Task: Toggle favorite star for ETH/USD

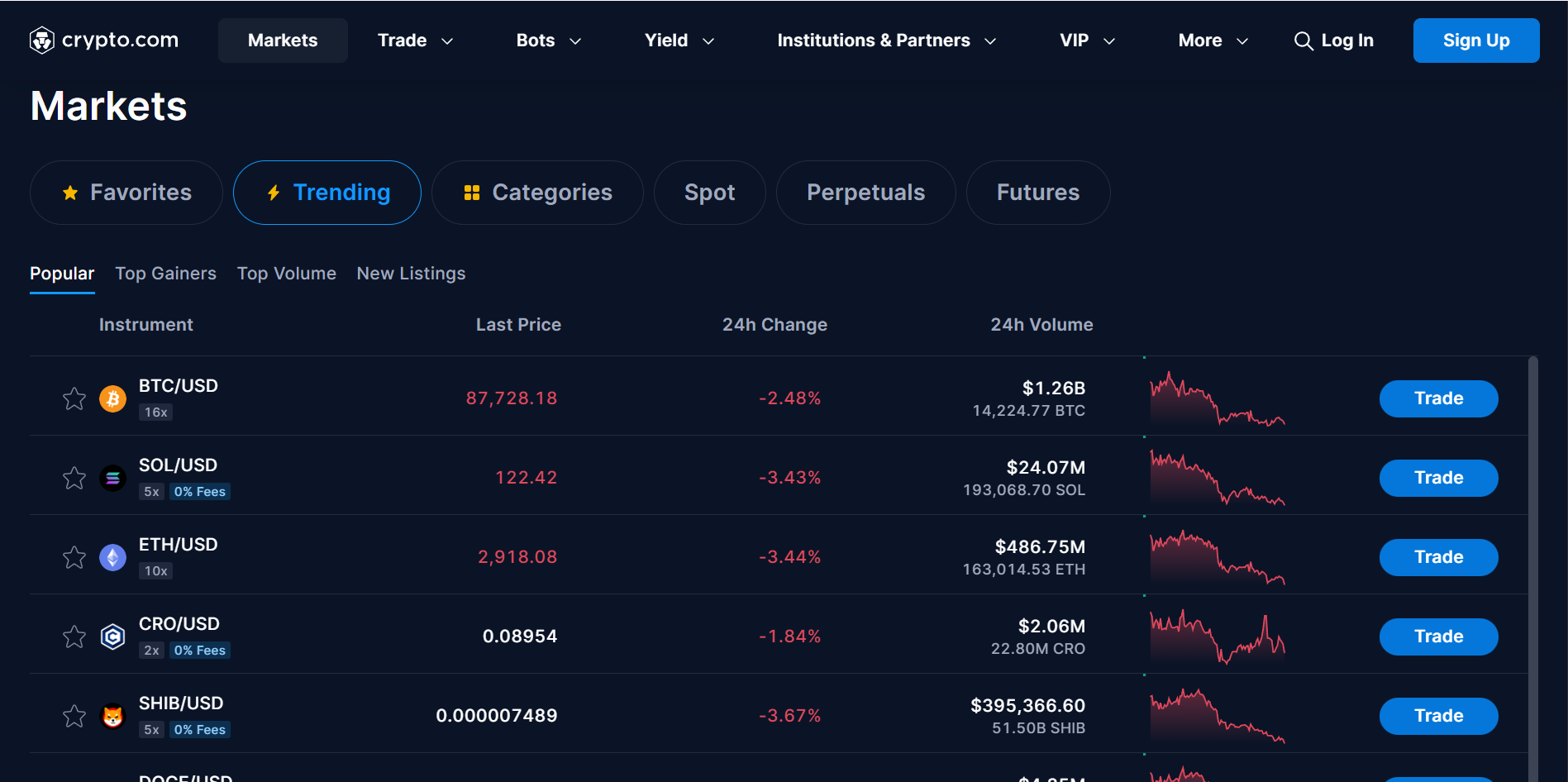Action: tap(74, 557)
